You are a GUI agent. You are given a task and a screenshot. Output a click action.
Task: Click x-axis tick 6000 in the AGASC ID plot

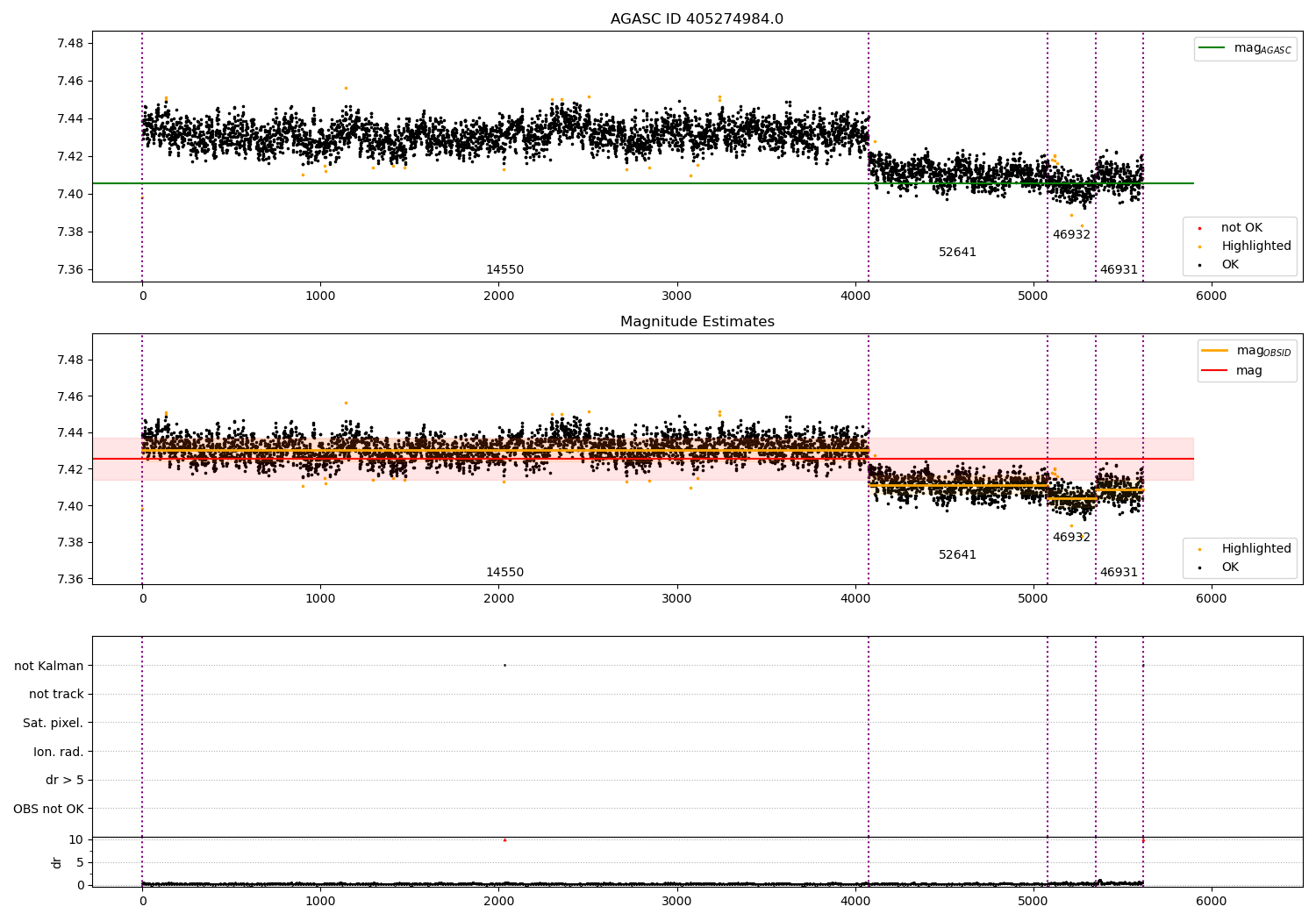(x=1212, y=296)
